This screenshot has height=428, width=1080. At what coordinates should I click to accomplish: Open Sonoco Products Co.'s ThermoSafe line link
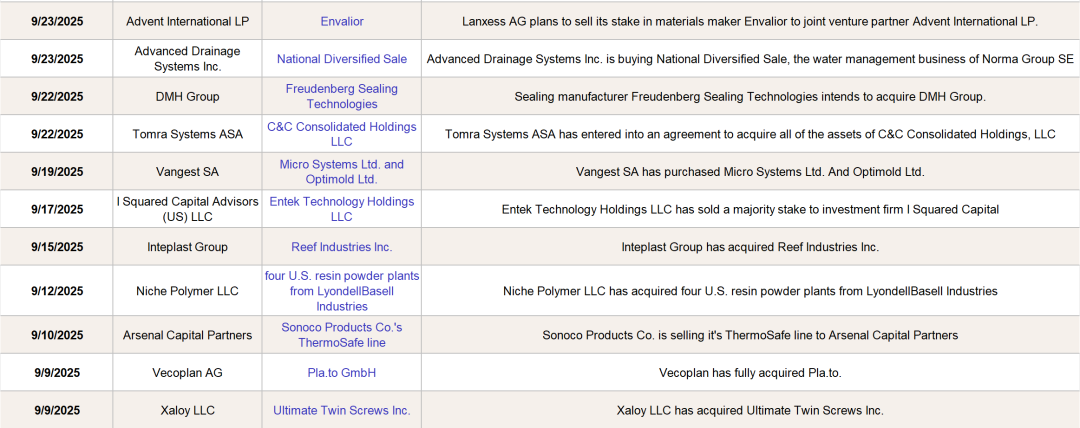click(x=342, y=335)
